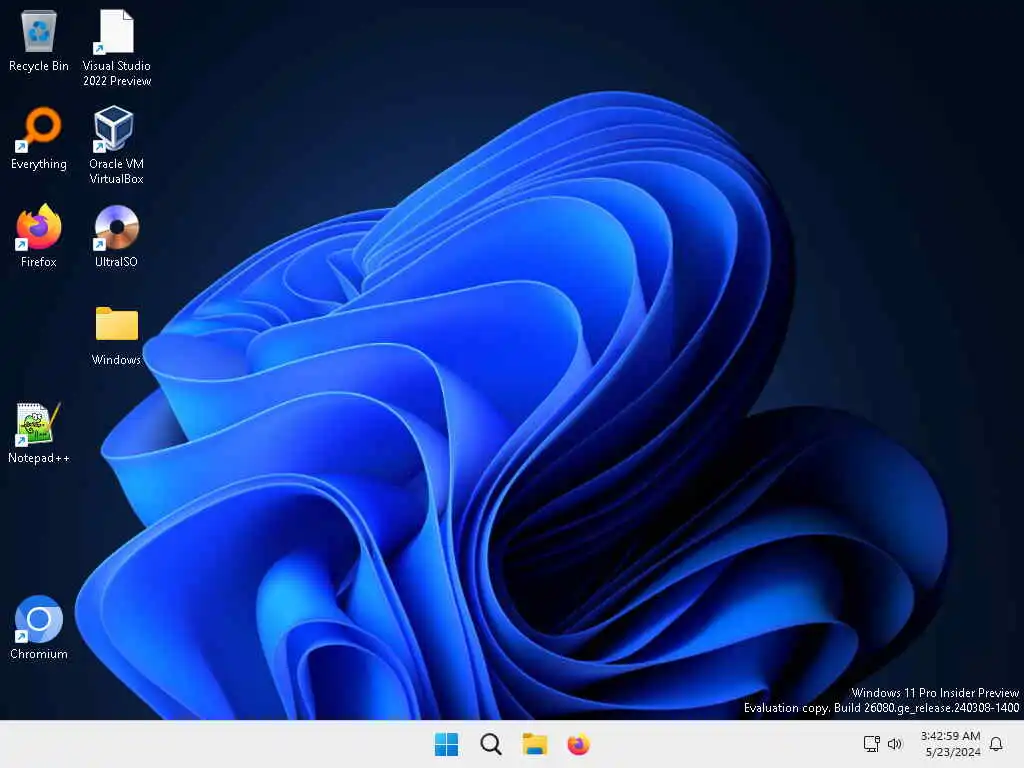Click the "Chromium" label text
This screenshot has width=1024, height=768.
tap(39, 654)
